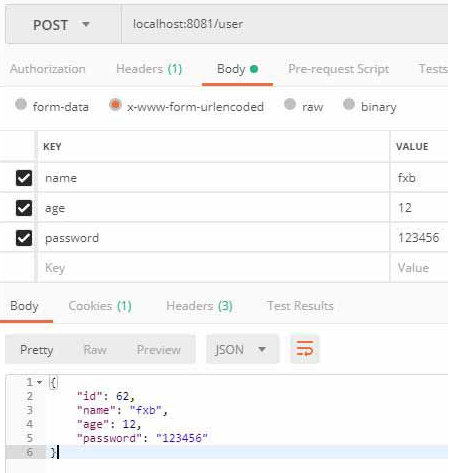Image resolution: width=470 pixels, height=473 pixels.
Task: Show the response Cookies (1) tab
Action: click(100, 306)
